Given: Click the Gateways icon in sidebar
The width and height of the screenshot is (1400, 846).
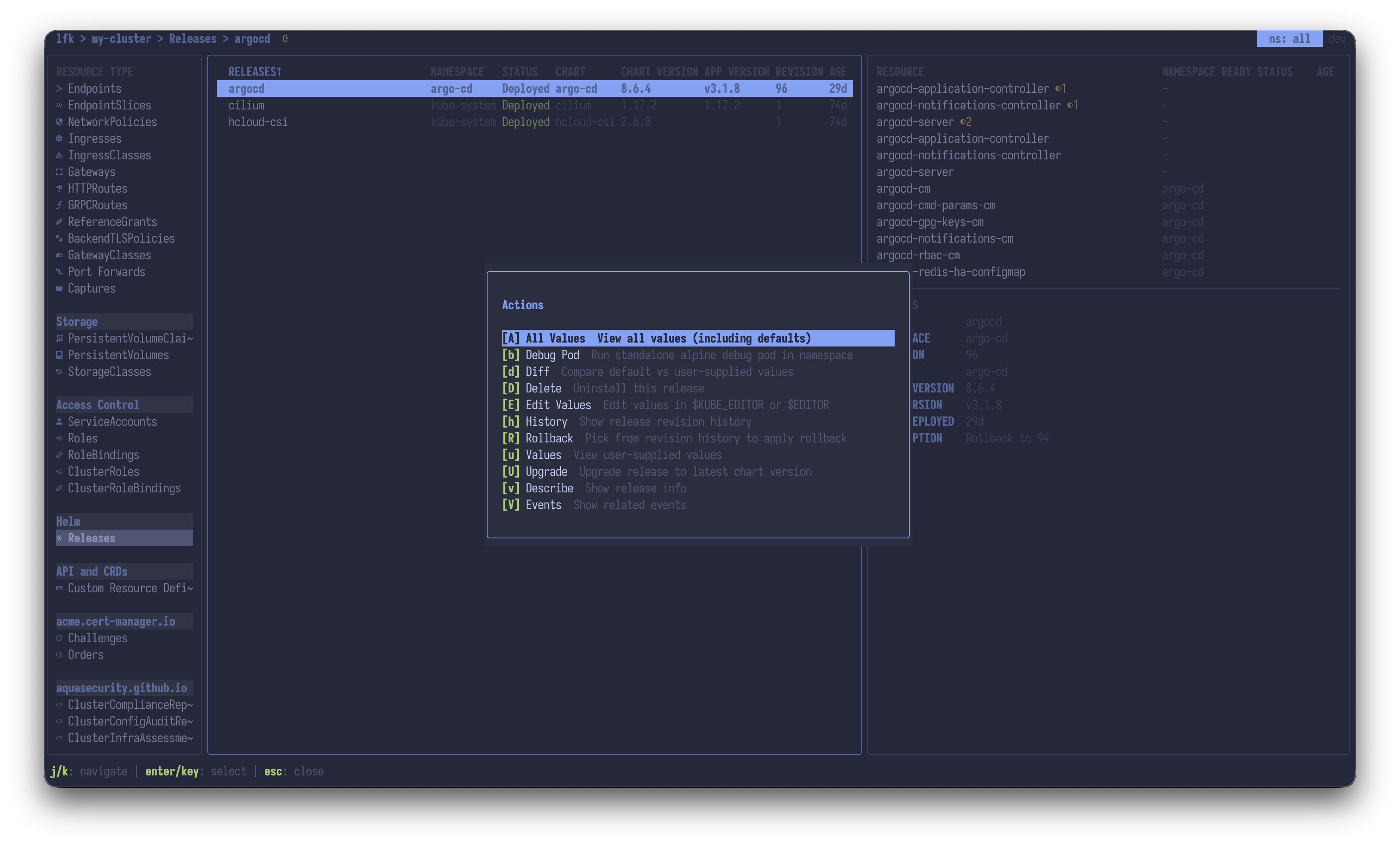Looking at the screenshot, I should pyautogui.click(x=59, y=172).
